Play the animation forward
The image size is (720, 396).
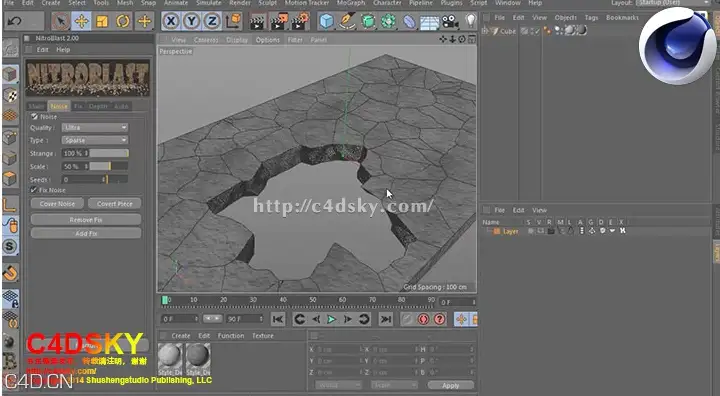pyautogui.click(x=331, y=319)
